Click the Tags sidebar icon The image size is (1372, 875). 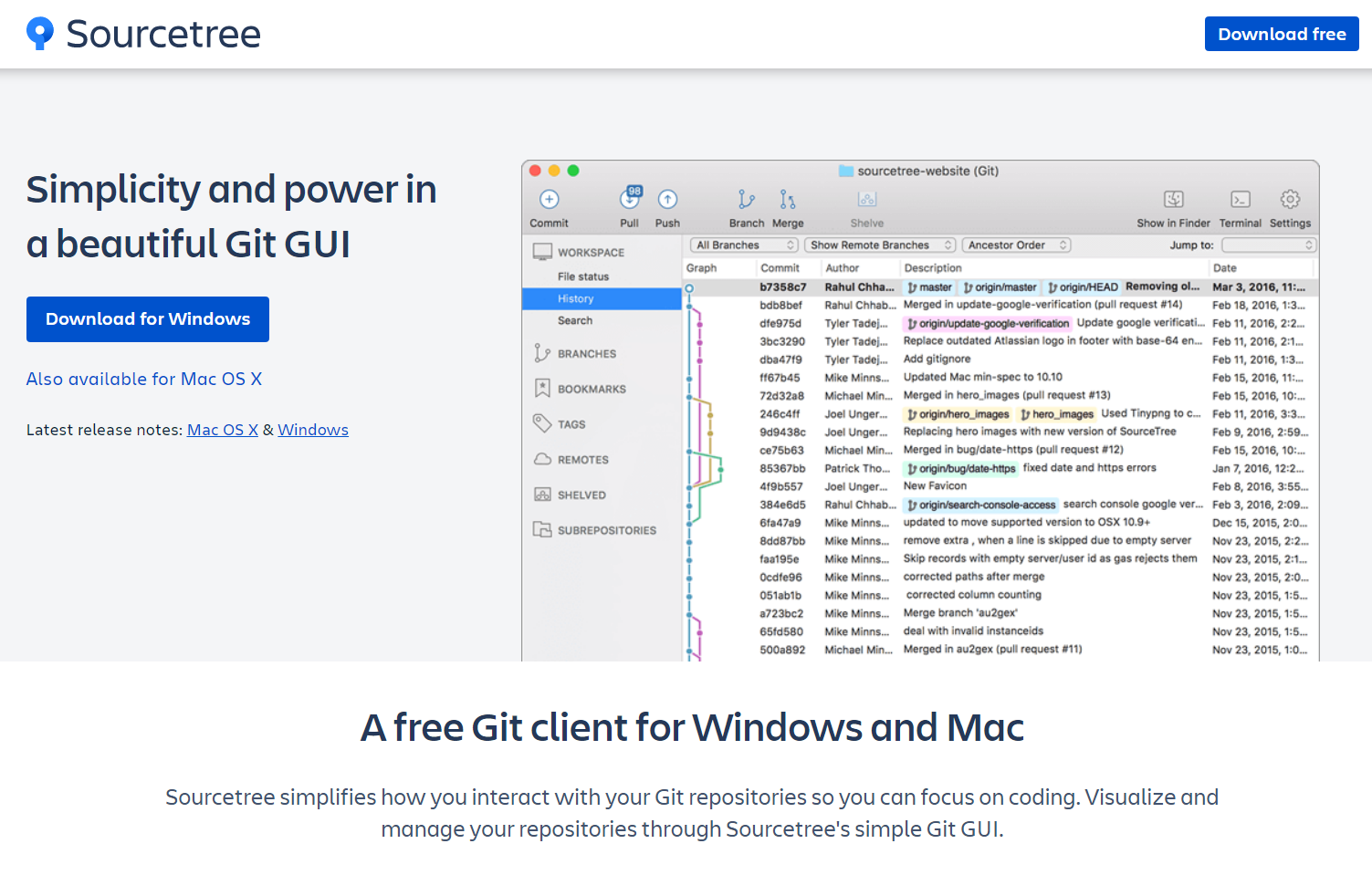[542, 423]
